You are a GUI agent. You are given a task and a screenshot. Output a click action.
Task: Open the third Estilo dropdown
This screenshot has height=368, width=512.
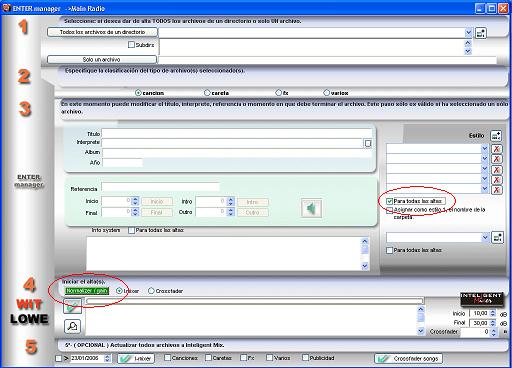(x=485, y=169)
